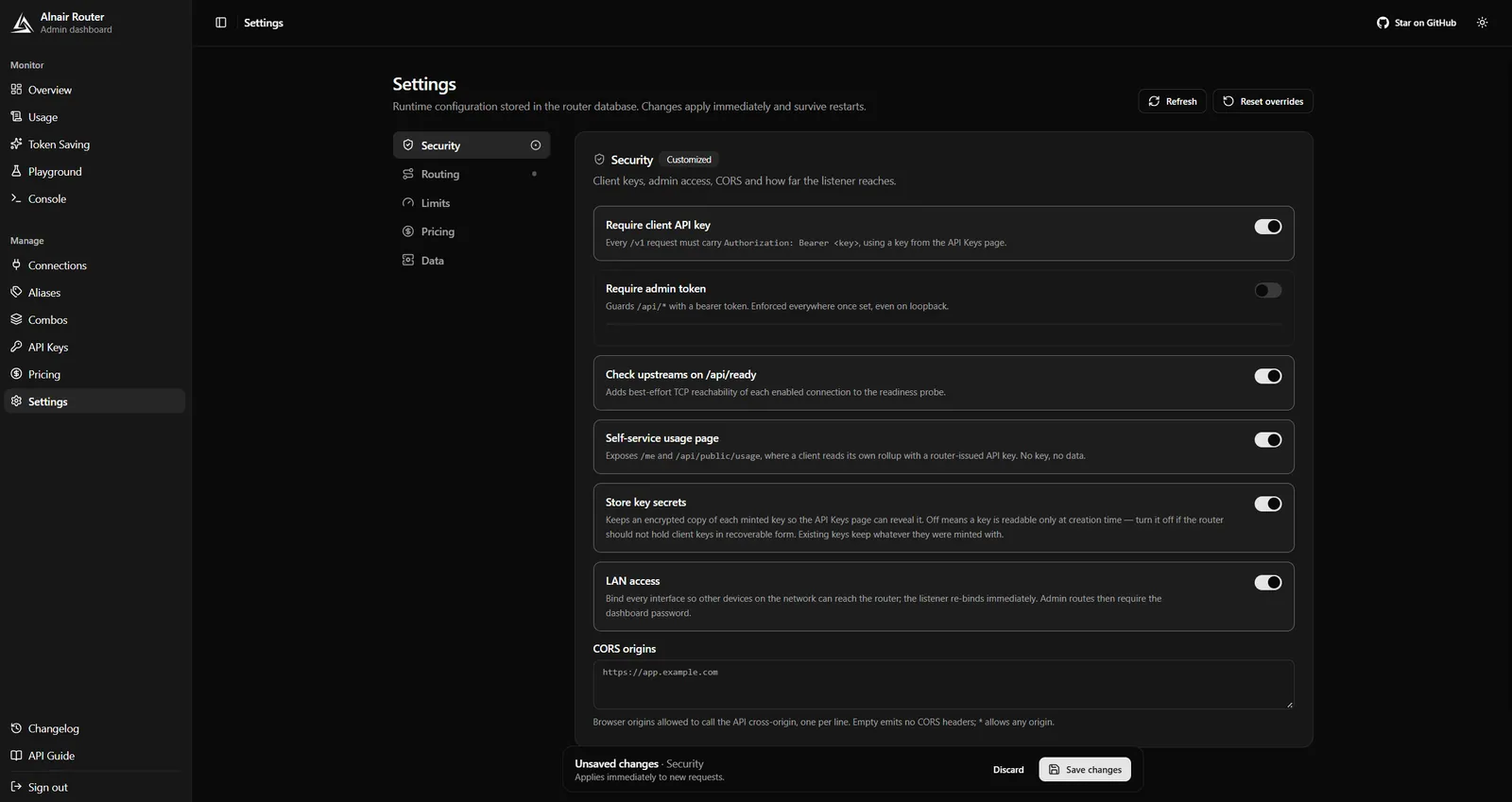Discard the unsaved Security changes

(x=1008, y=770)
